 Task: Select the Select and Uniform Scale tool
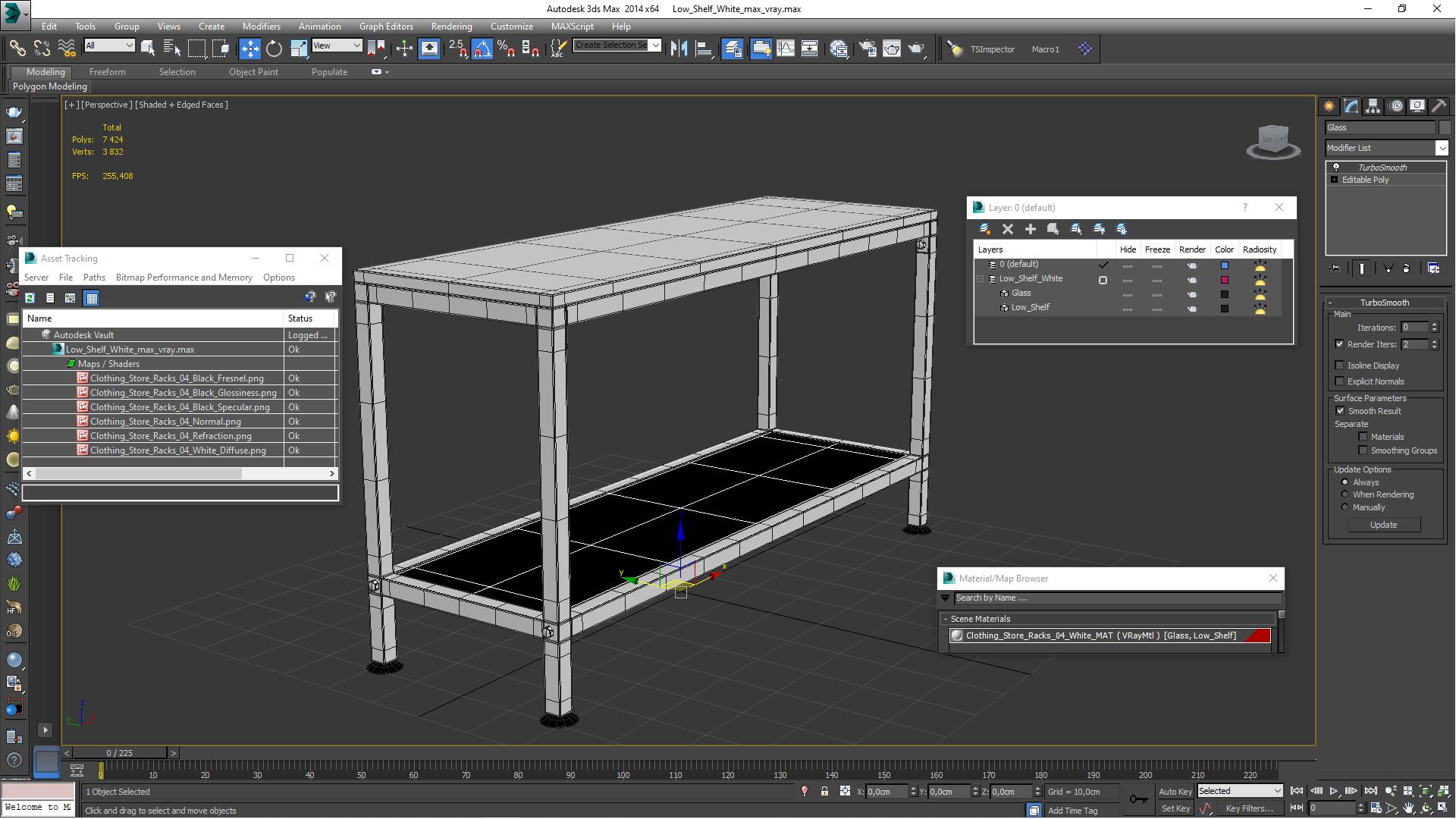tap(299, 49)
